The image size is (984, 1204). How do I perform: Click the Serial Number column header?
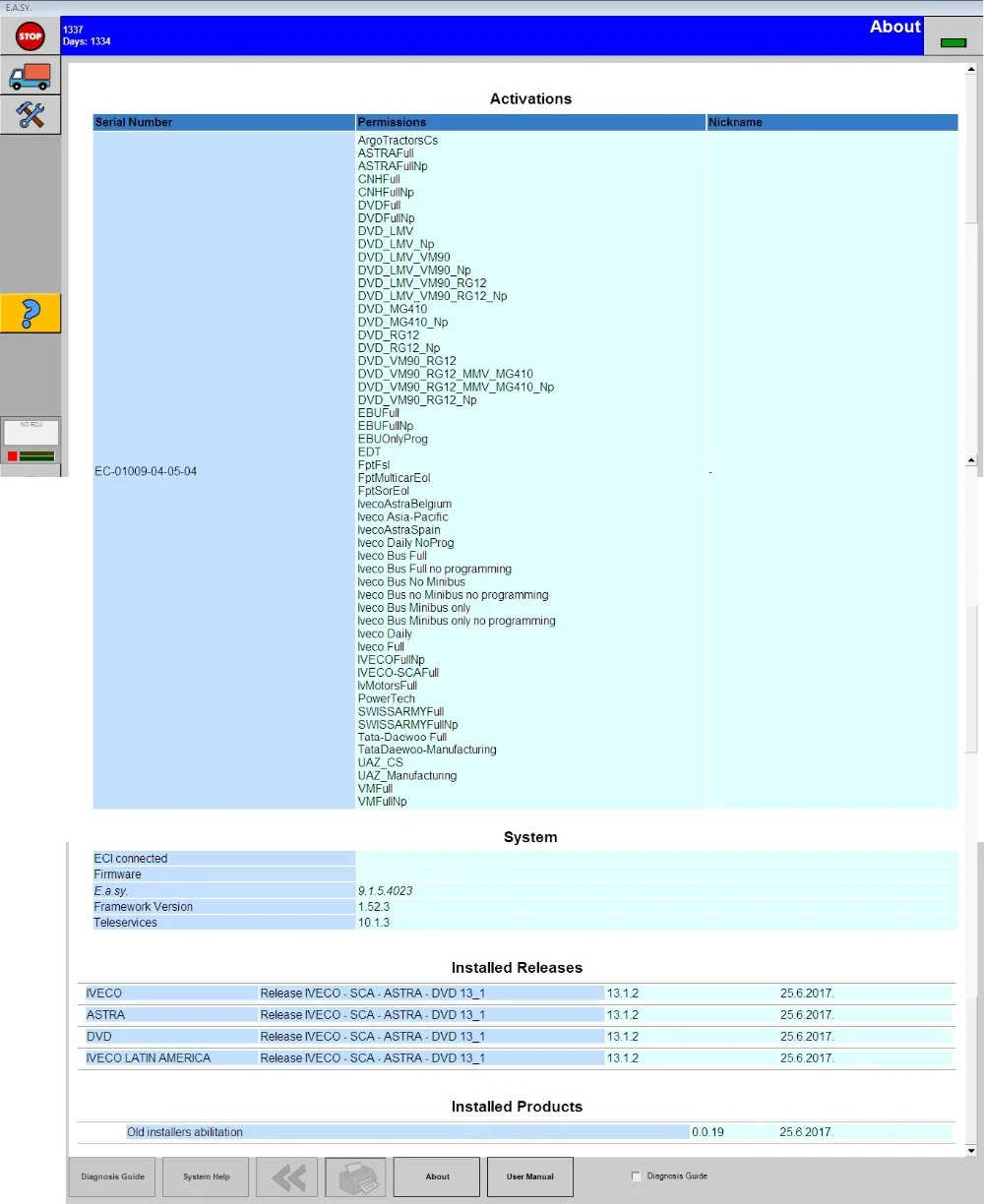(224, 122)
